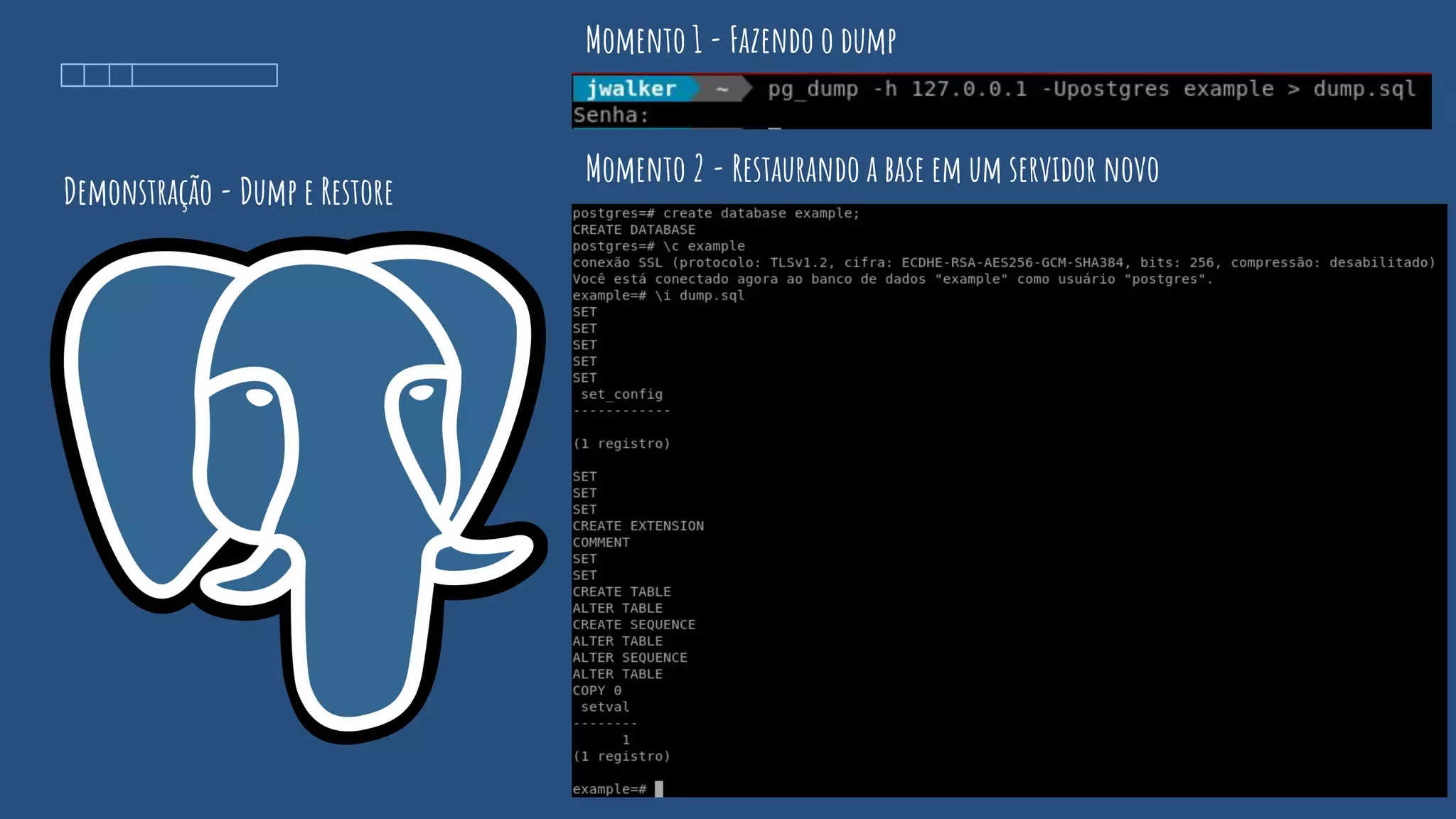Viewport: 1456px width, 819px height.
Task: Click the final 'example=#' prompt cursor
Action: coord(659,789)
